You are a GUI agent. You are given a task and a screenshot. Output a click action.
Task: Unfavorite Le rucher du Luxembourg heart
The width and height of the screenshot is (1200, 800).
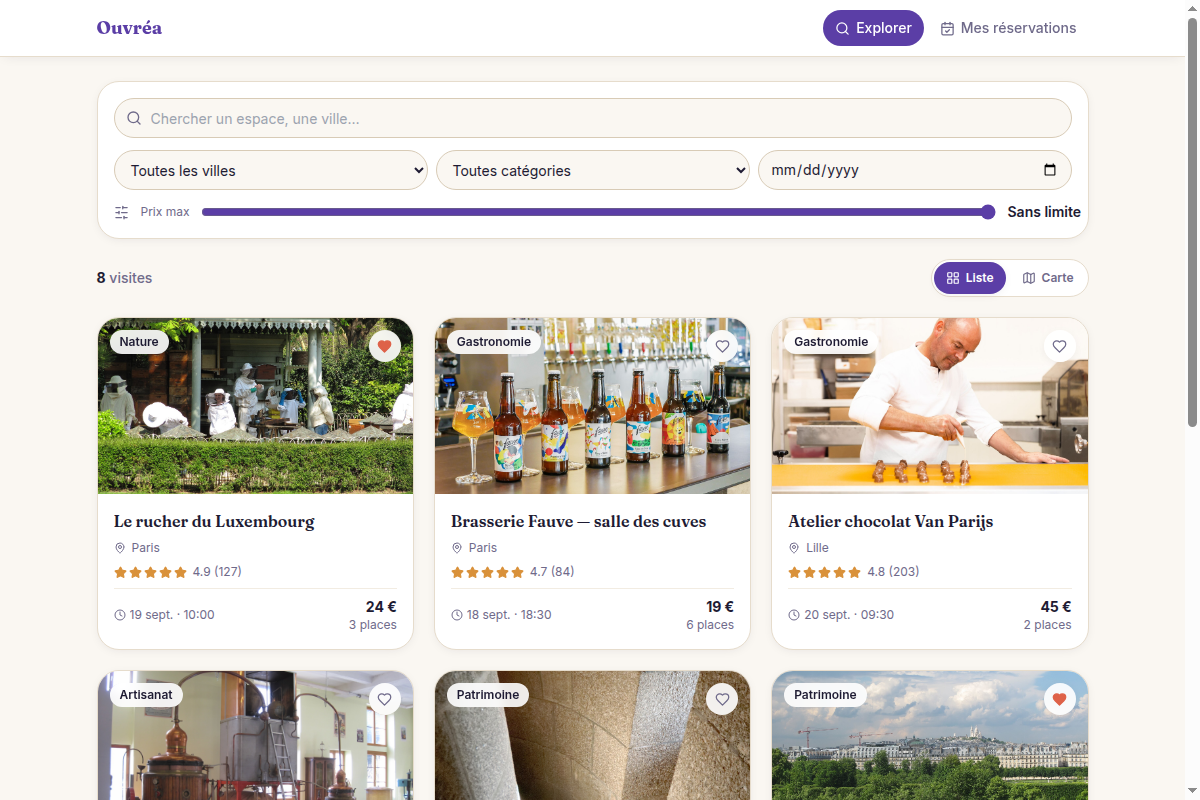tap(385, 346)
